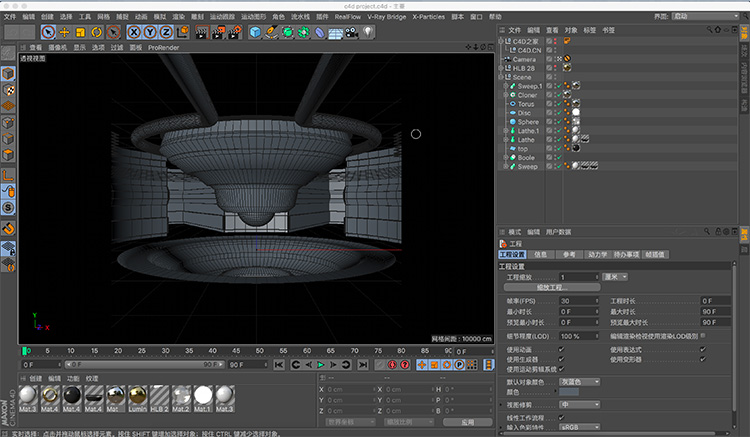The width and height of the screenshot is (750, 437).
Task: Click the 帧率(FPS) value field
Action: [579, 301]
